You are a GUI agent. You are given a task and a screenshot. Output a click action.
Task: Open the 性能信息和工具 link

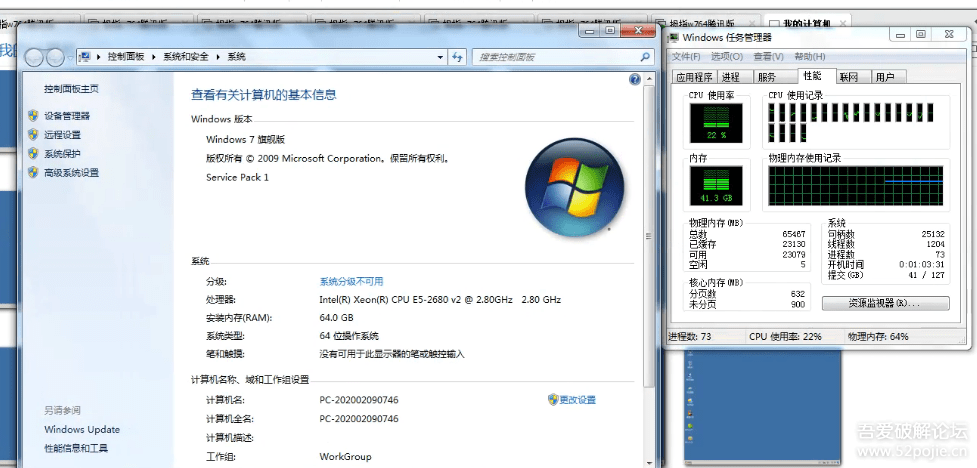(x=76, y=448)
